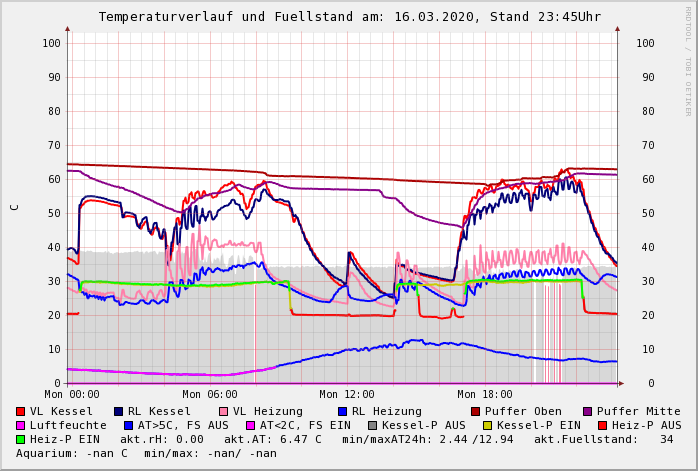Select the blue RL Heizung legend swatch
This screenshot has height=471, width=698.
click(343, 411)
